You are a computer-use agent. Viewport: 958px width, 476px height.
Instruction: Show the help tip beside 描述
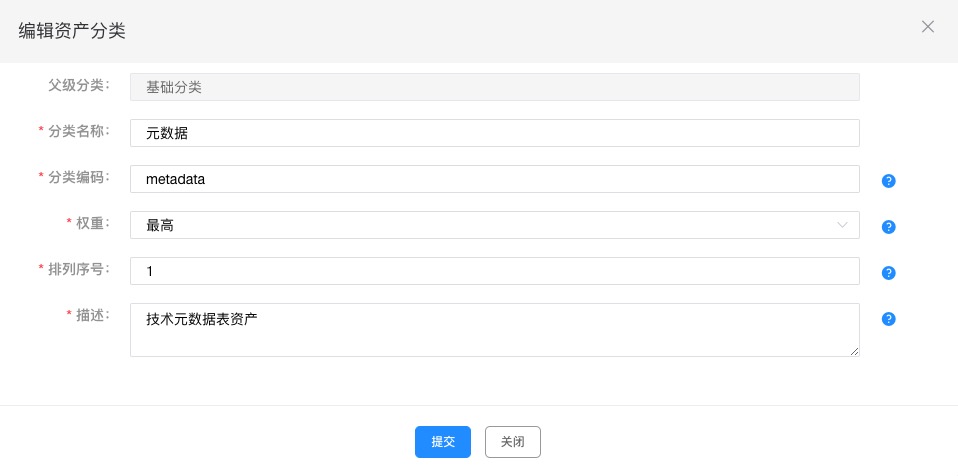888,319
